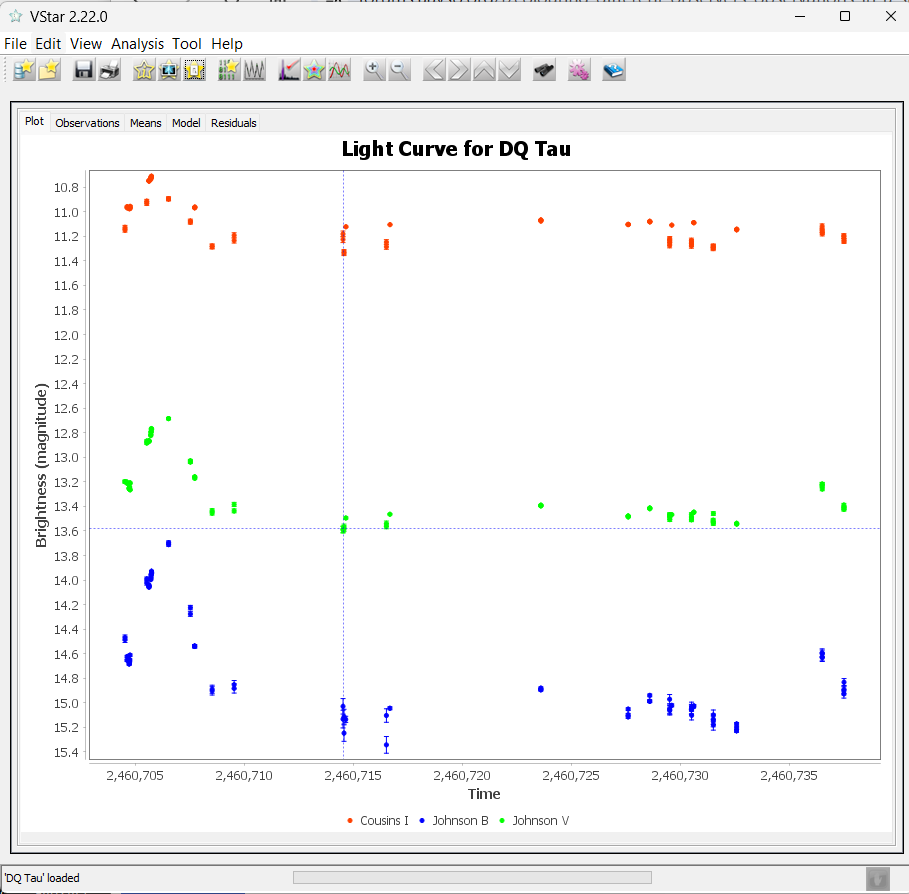
Task: Load a new star from AAVSO database
Action: (x=24, y=70)
